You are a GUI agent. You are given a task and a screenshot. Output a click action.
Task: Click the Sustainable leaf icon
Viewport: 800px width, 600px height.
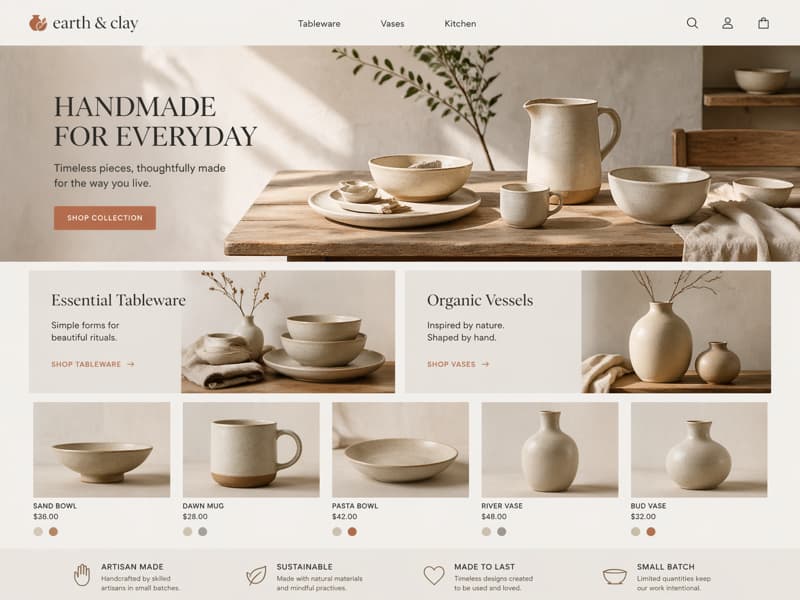[x=256, y=575]
